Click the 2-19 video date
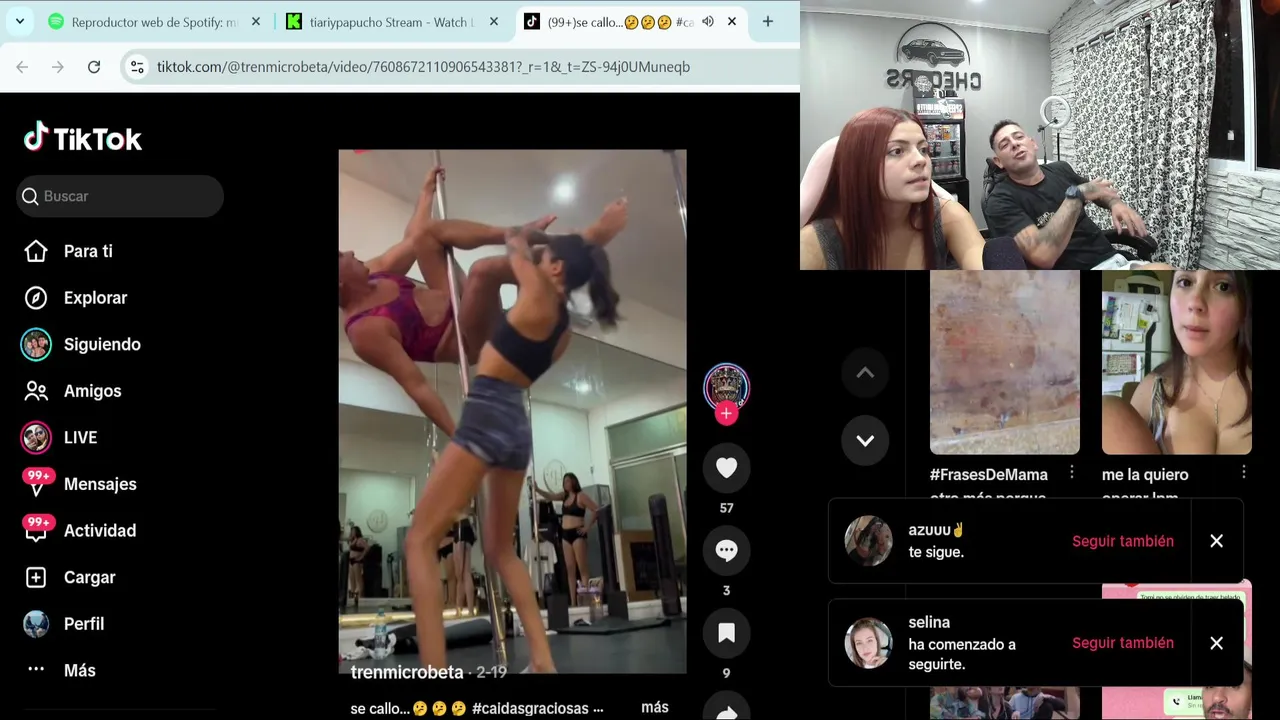The height and width of the screenshot is (720, 1280). point(492,672)
